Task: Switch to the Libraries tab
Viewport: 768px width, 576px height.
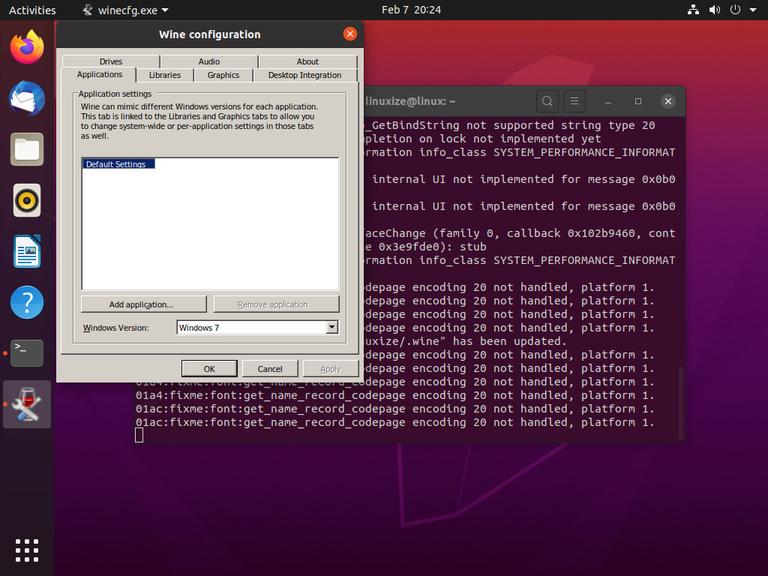Action: (165, 75)
